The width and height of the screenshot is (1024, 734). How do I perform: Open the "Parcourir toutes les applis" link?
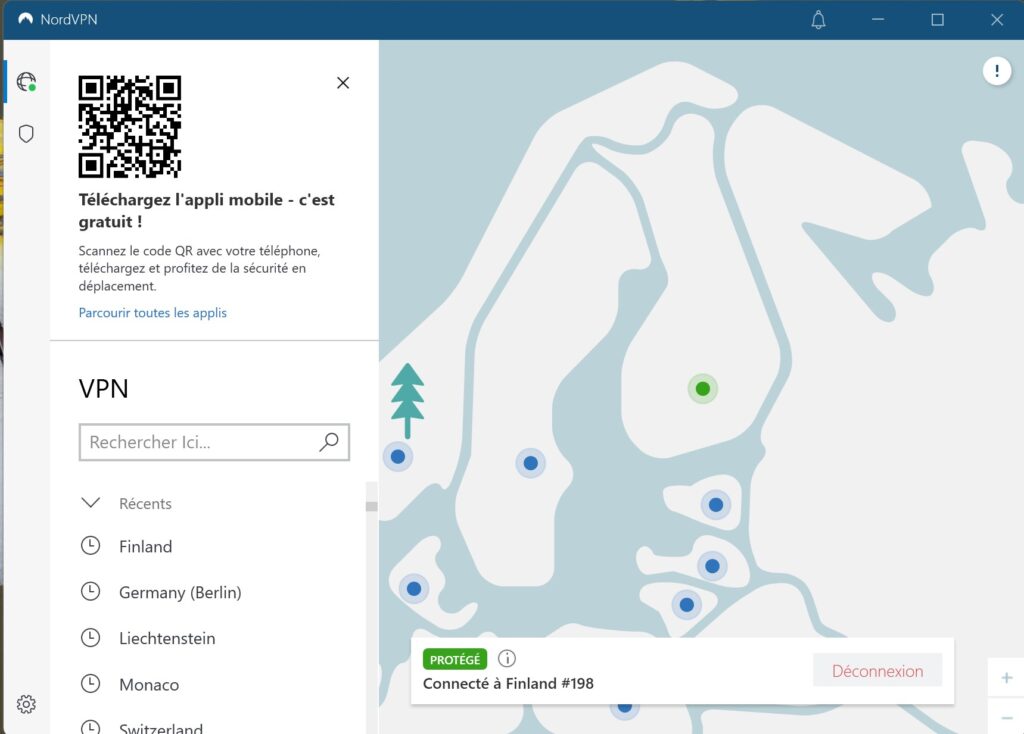click(153, 313)
